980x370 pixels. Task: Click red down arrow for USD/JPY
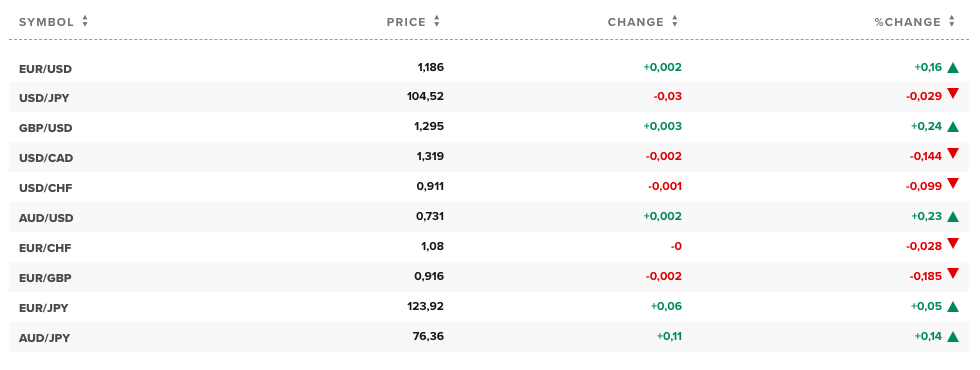tap(952, 94)
